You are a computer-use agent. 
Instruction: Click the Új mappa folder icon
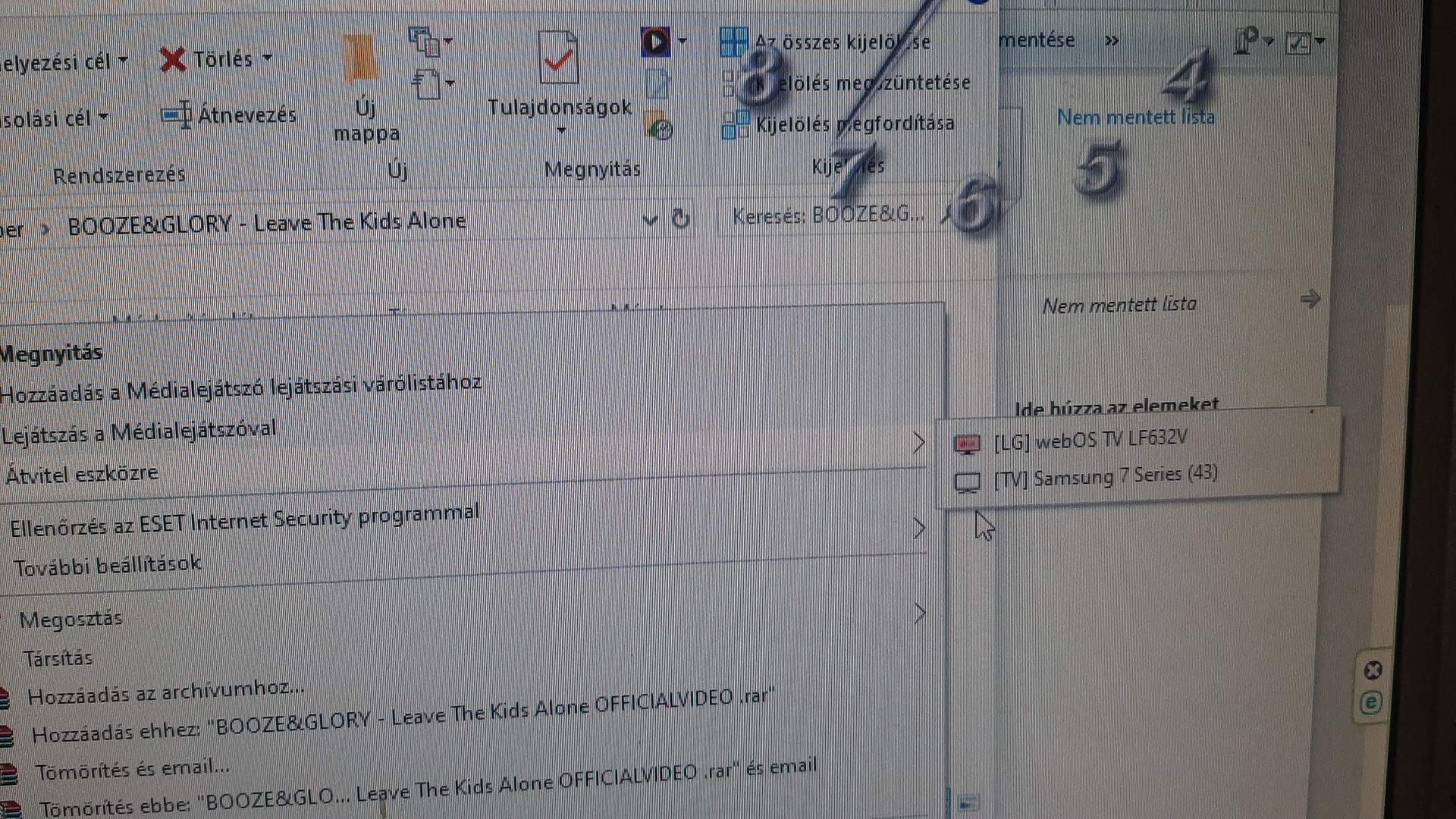361,59
